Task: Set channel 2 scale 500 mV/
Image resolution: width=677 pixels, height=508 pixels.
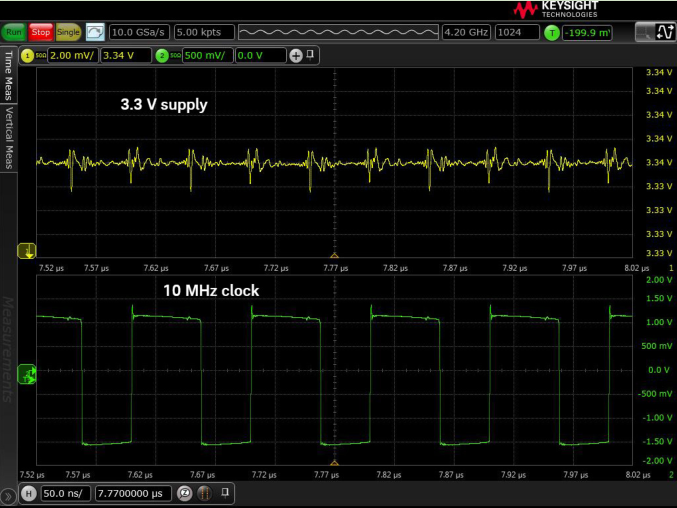Action: (208, 56)
